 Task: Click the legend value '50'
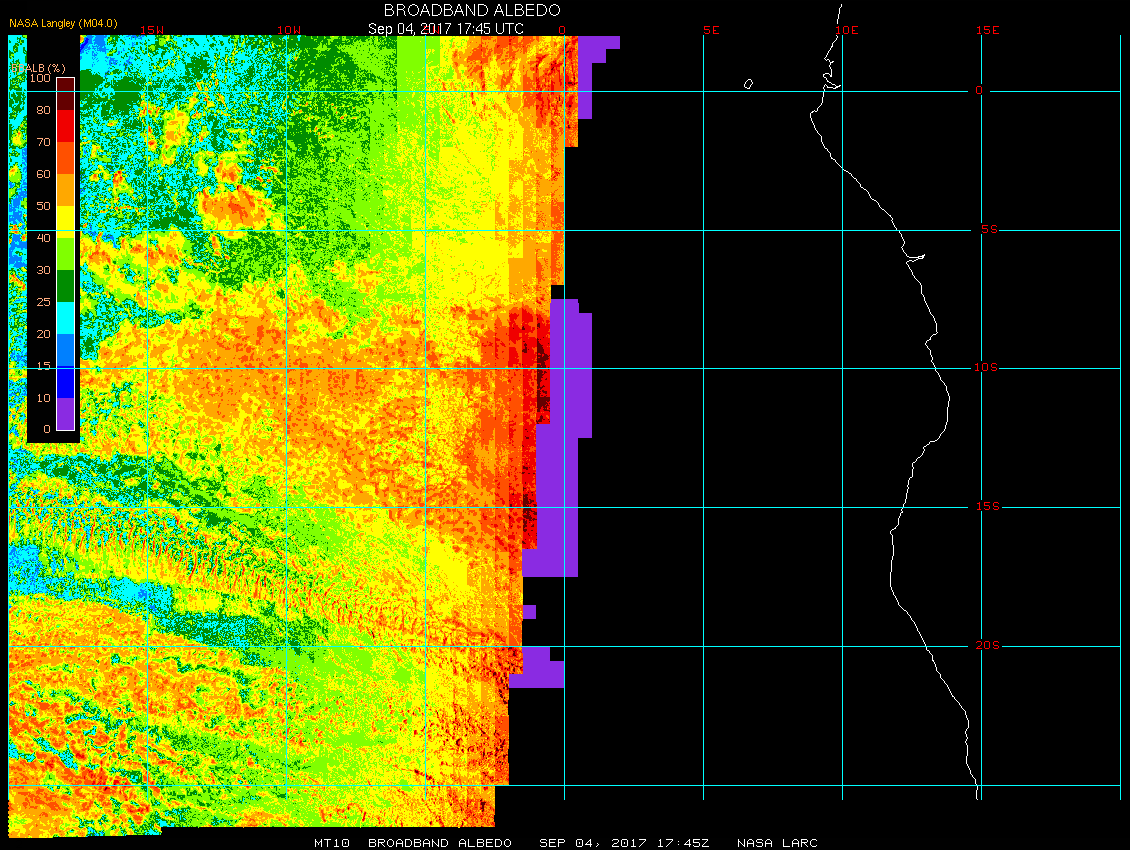tap(44, 206)
